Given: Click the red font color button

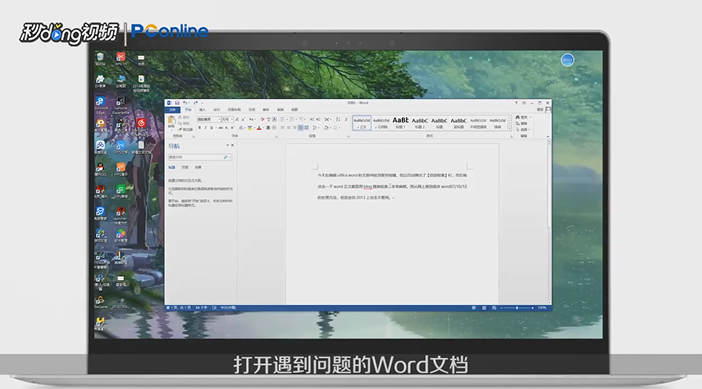Looking at the screenshot, I should click(259, 128).
